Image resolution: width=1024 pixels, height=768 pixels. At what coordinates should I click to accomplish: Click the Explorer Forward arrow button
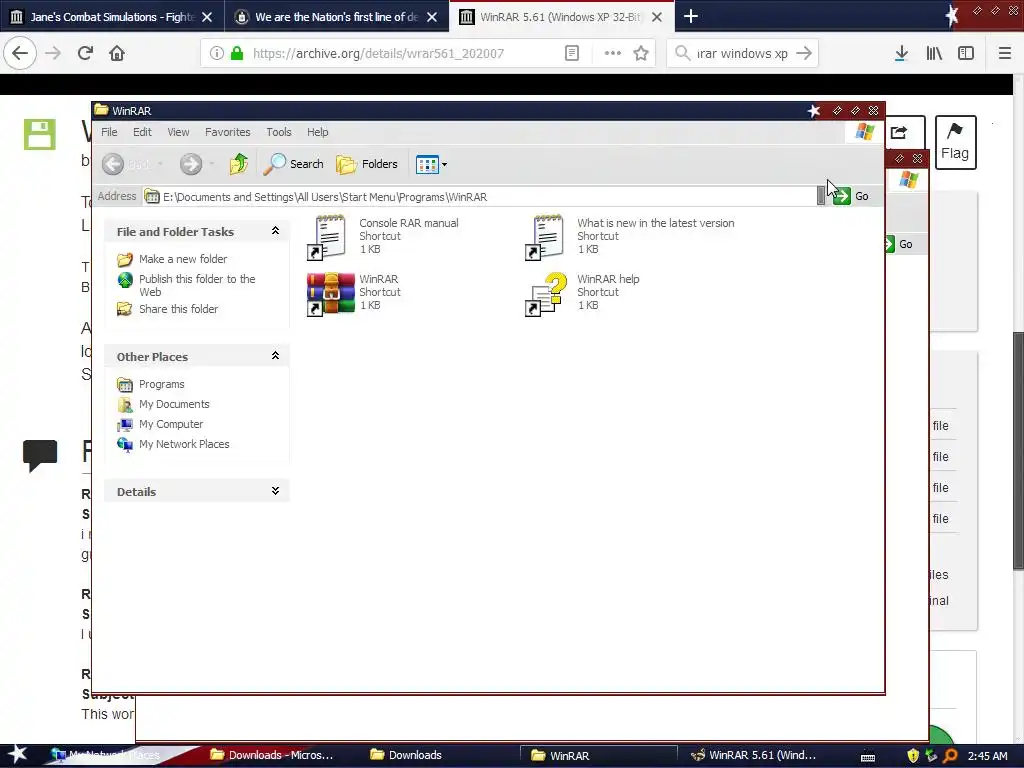[x=191, y=164]
